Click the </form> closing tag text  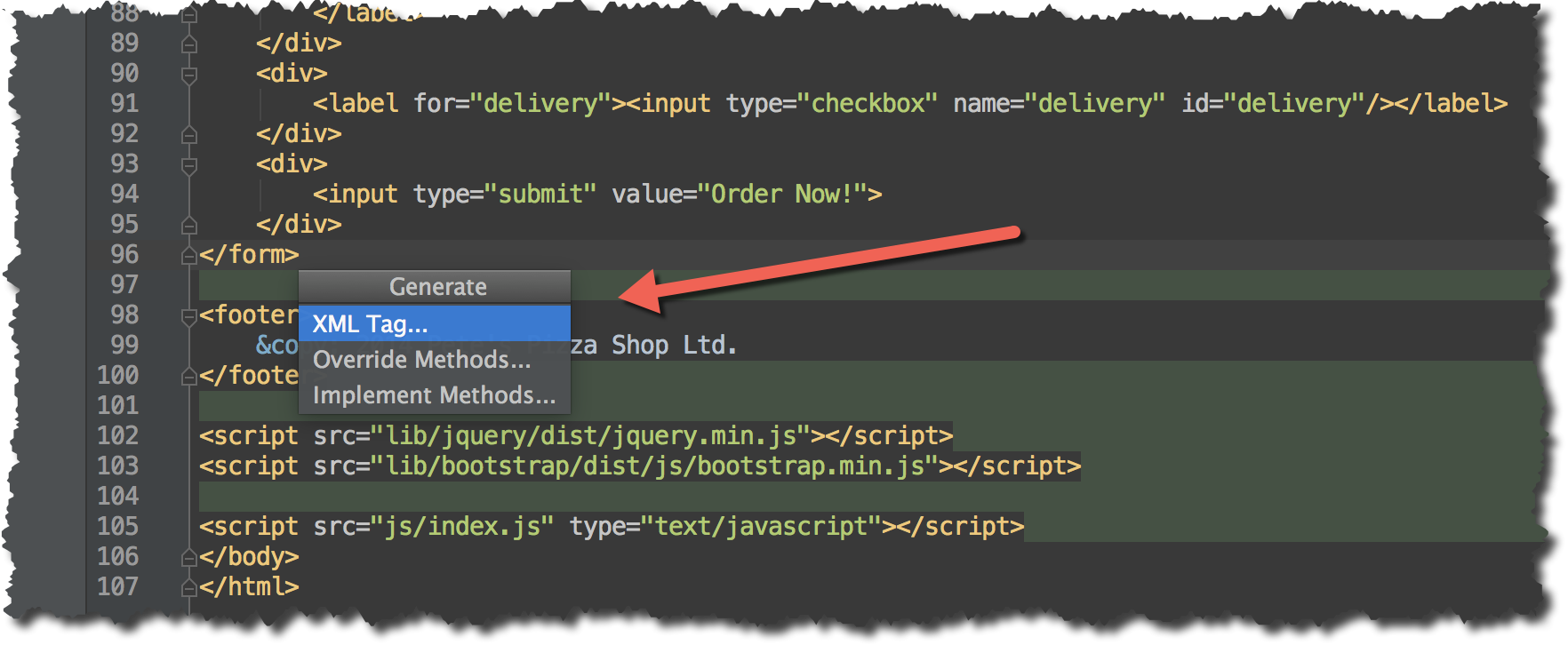coord(249,254)
